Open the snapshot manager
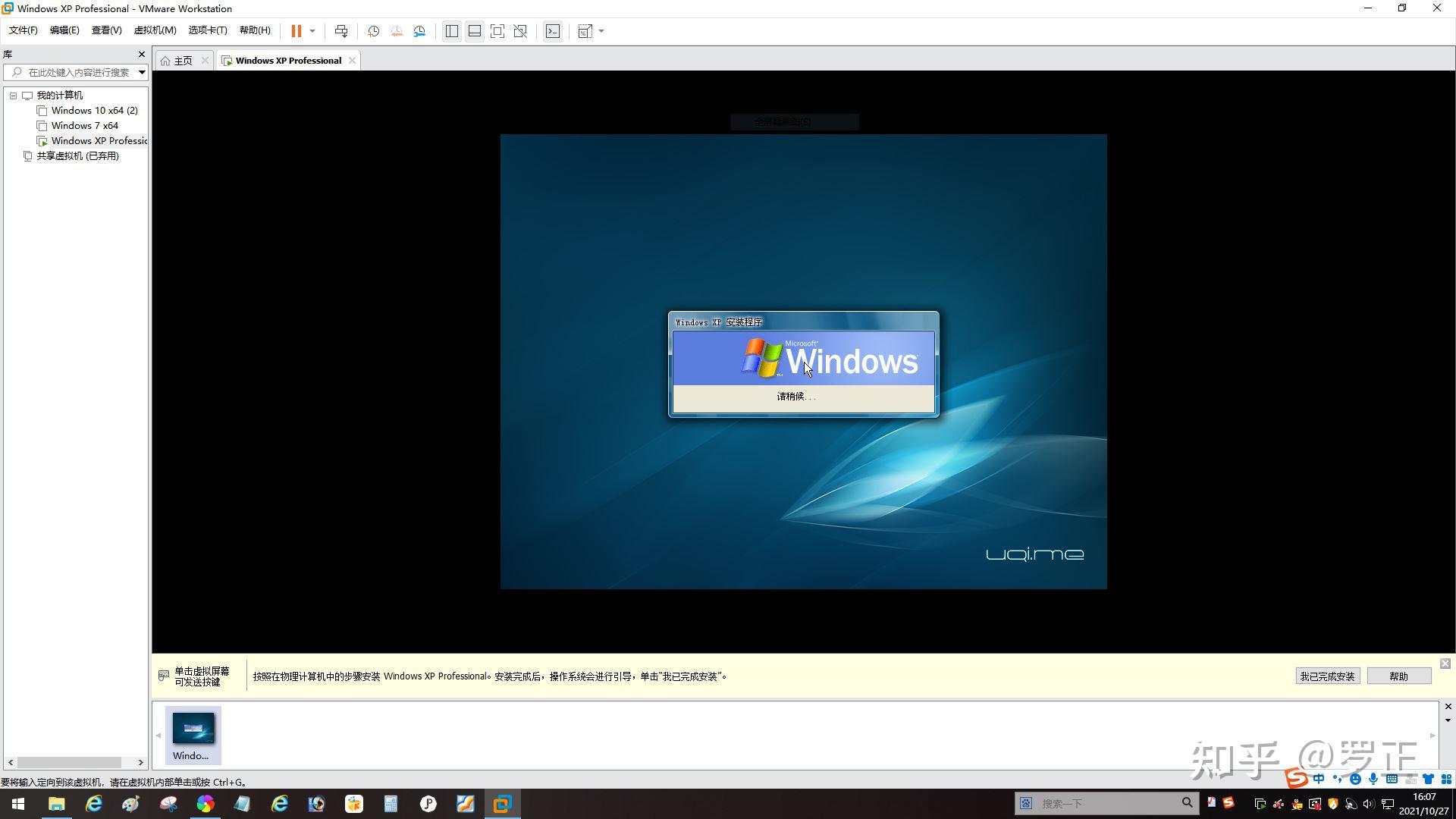This screenshot has width=1456, height=819. coord(419,31)
